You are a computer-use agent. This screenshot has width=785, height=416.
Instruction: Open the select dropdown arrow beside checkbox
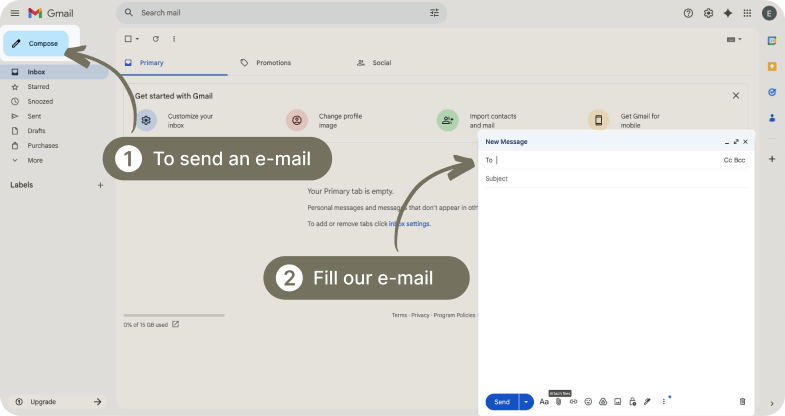point(137,39)
